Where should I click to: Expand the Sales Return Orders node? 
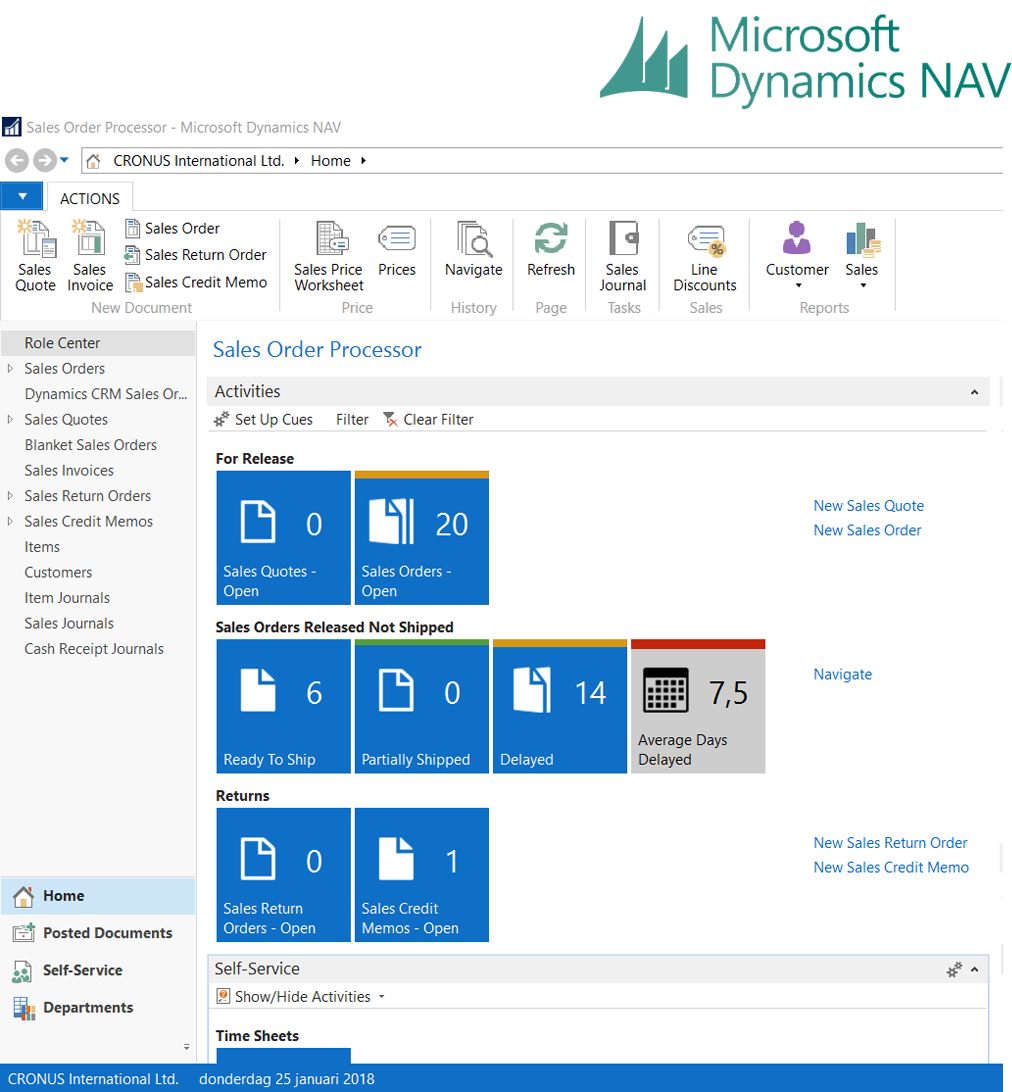point(10,496)
